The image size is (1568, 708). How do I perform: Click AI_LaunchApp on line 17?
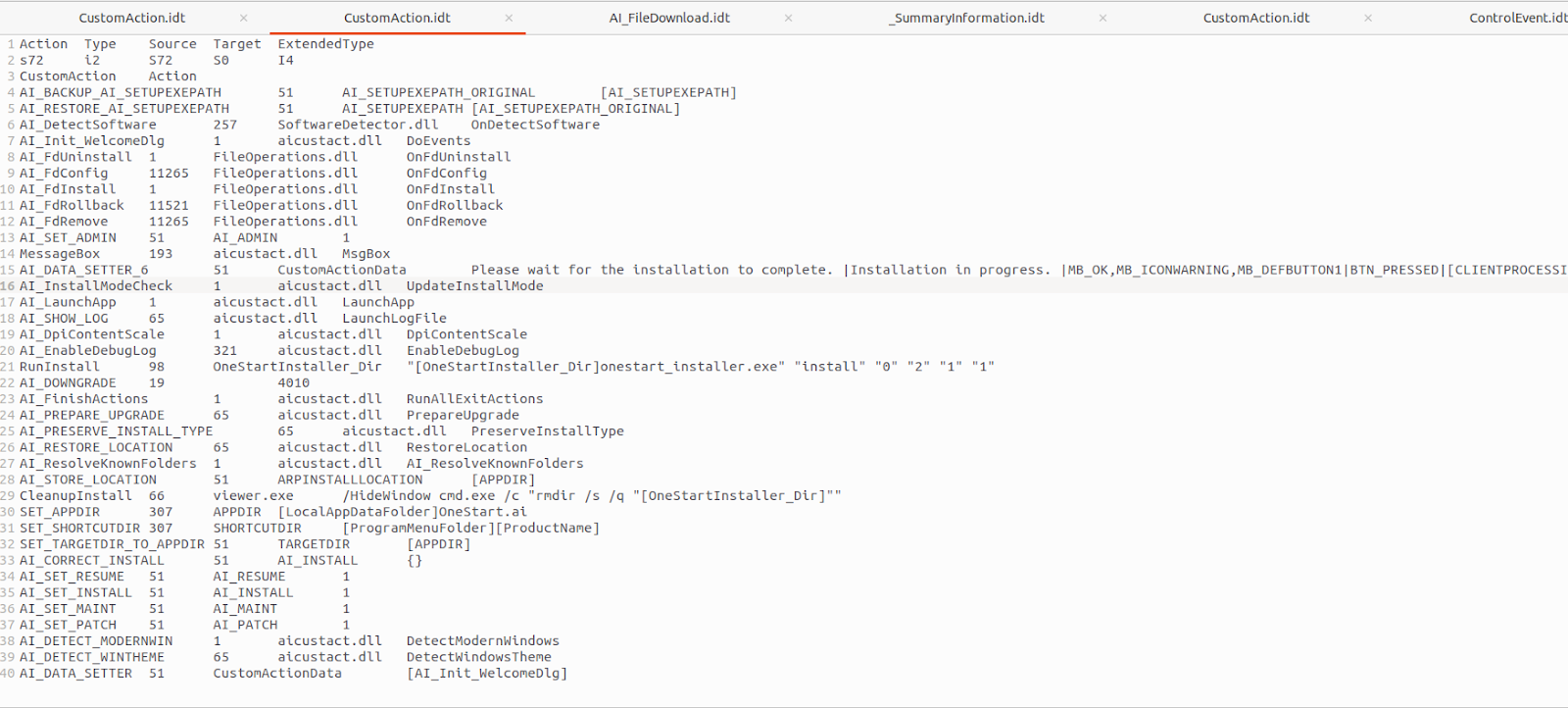68,303
